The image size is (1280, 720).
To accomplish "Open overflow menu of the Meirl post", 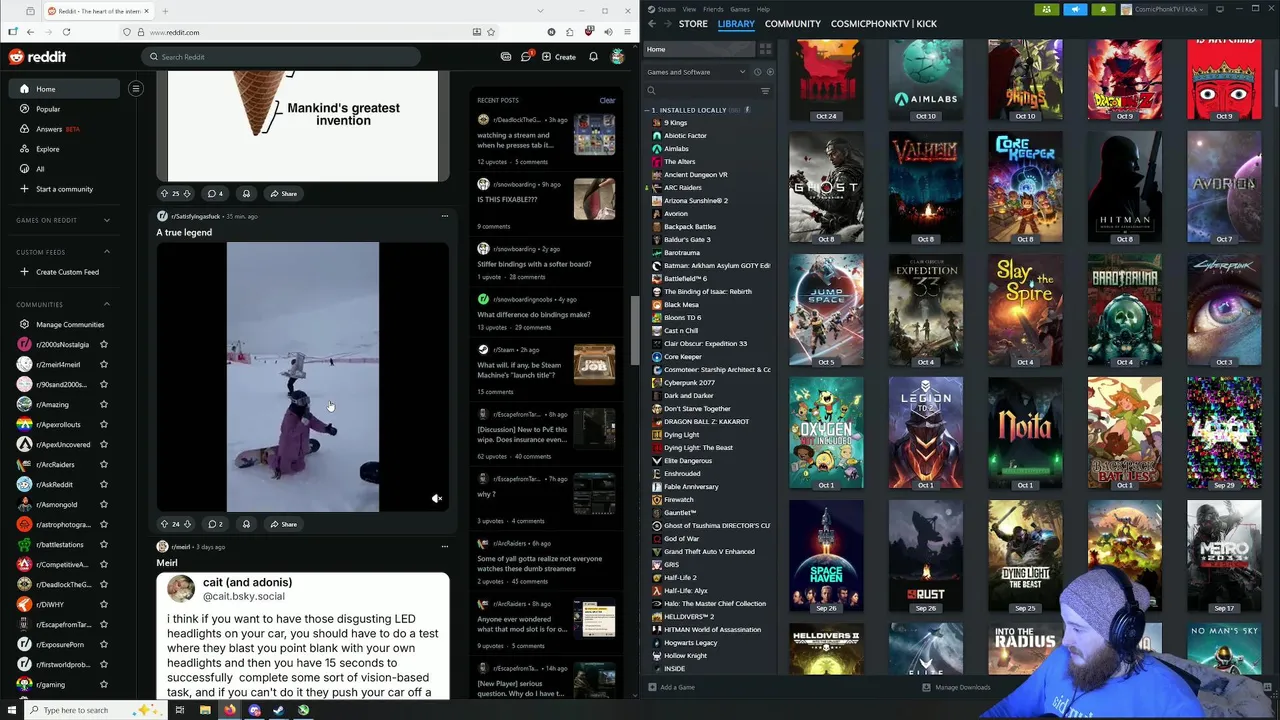I will point(445,547).
